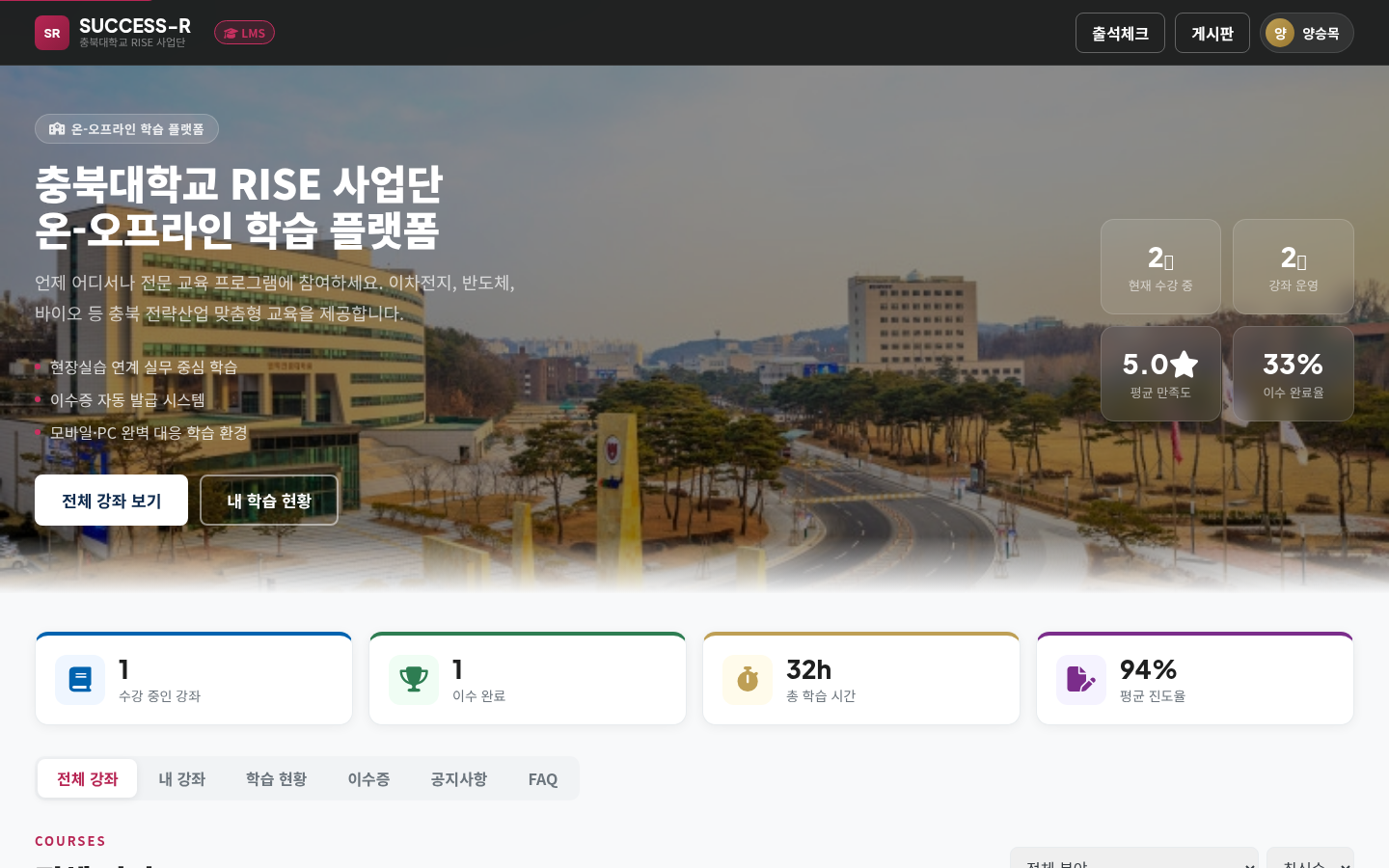Open the FAQ tab
This screenshot has height=868, width=1389.
coord(543,778)
